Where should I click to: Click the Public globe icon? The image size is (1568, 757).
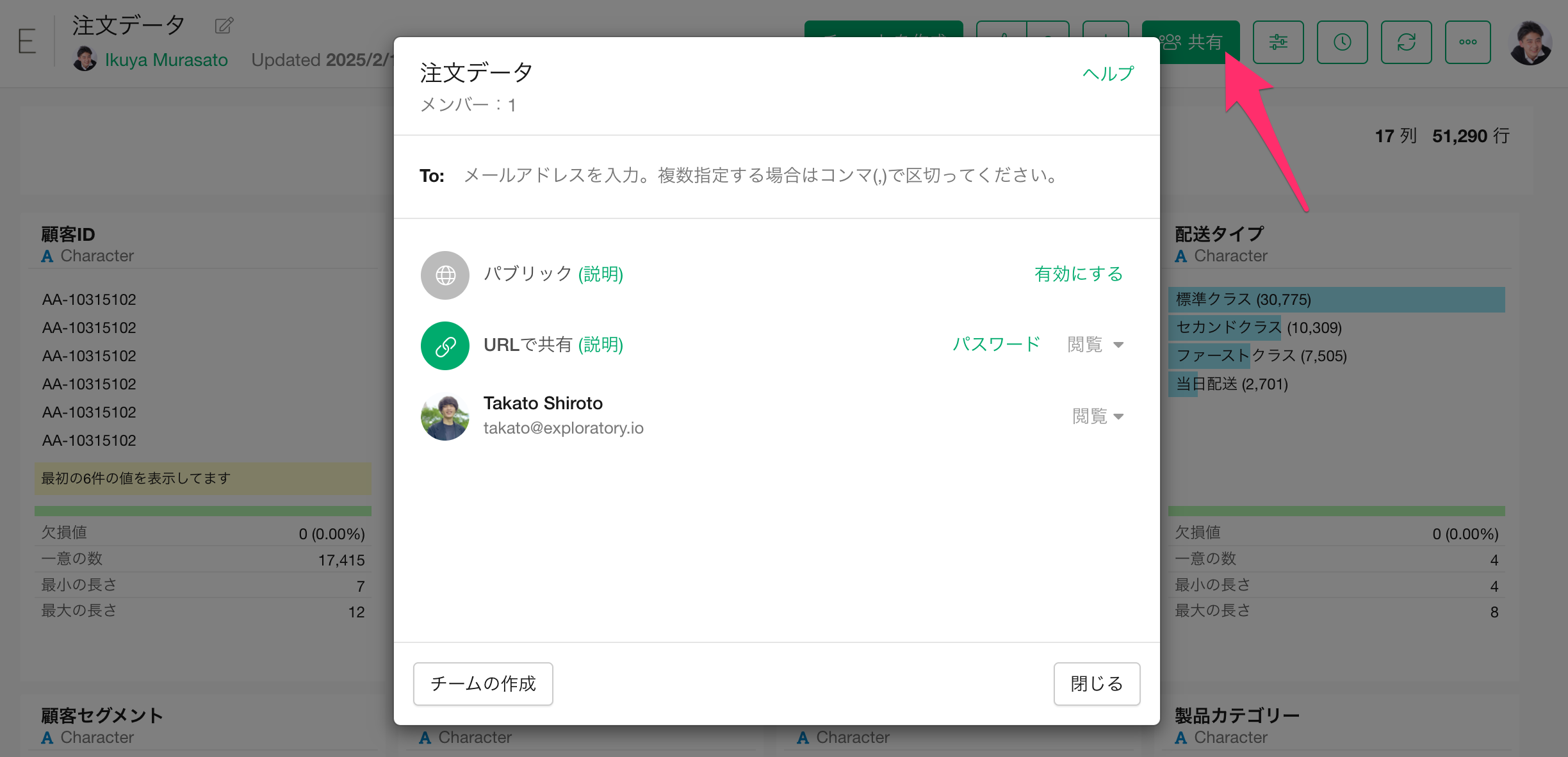[x=445, y=275]
